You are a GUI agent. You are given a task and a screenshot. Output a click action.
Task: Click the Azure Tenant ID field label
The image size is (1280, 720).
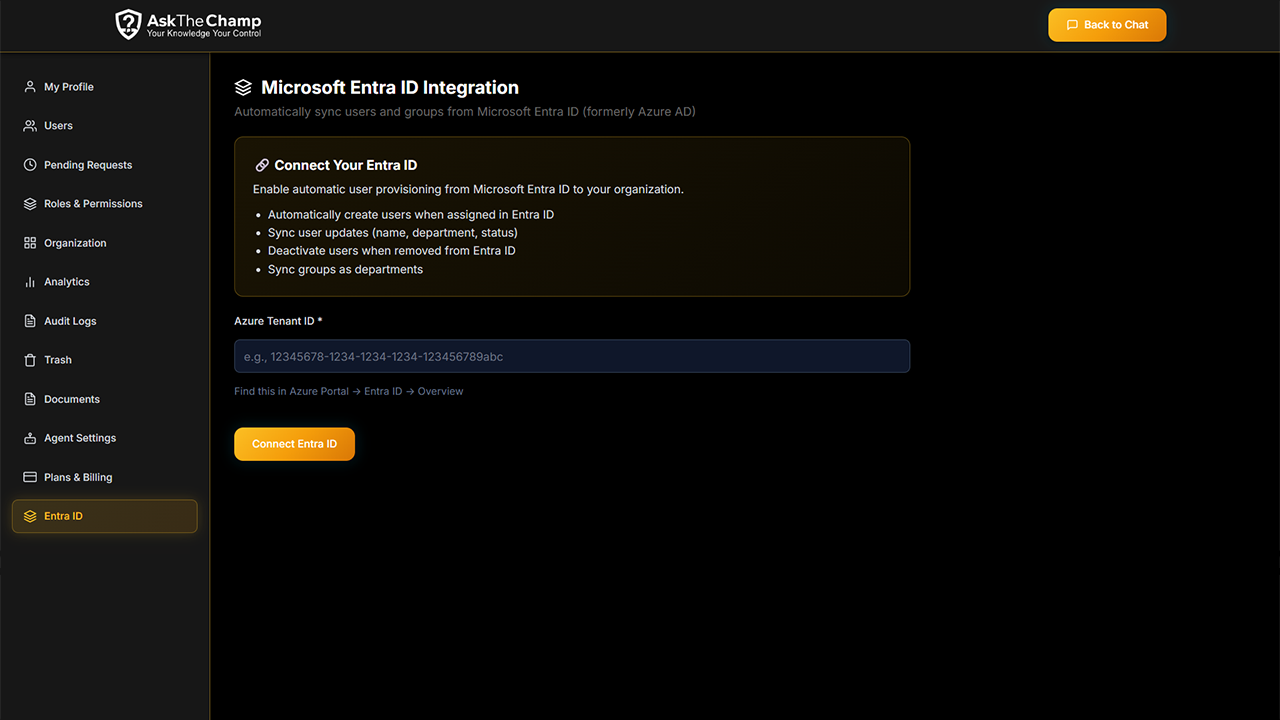(278, 321)
